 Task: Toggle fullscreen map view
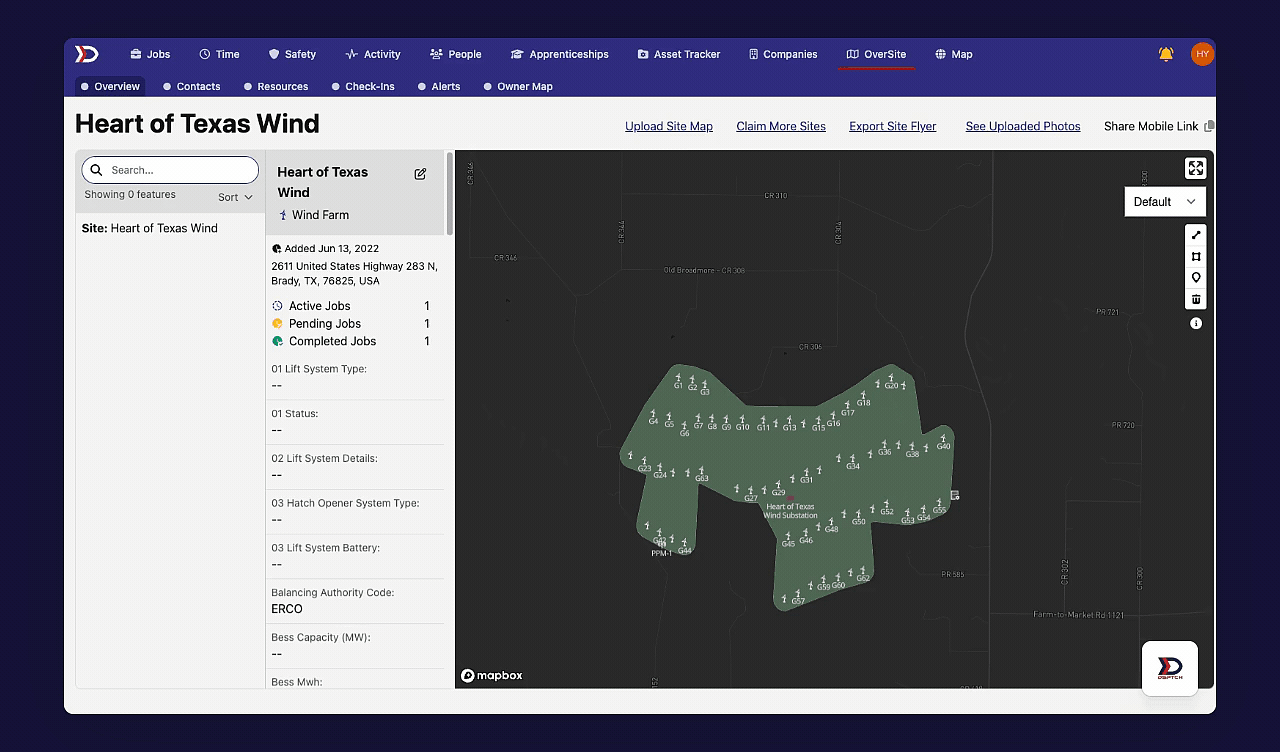pos(1195,168)
